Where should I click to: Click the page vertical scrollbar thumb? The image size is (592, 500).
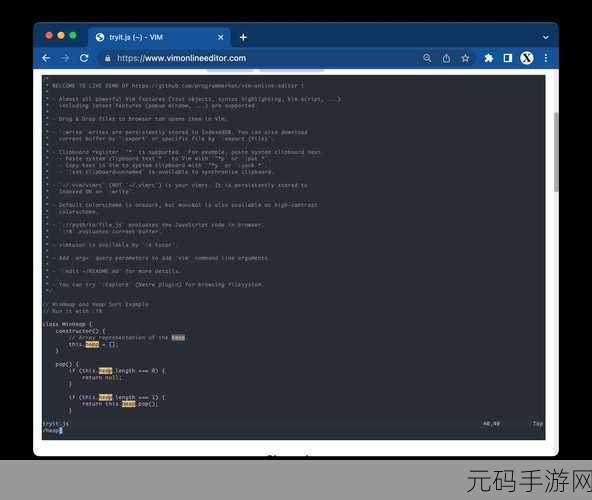[x=556, y=152]
